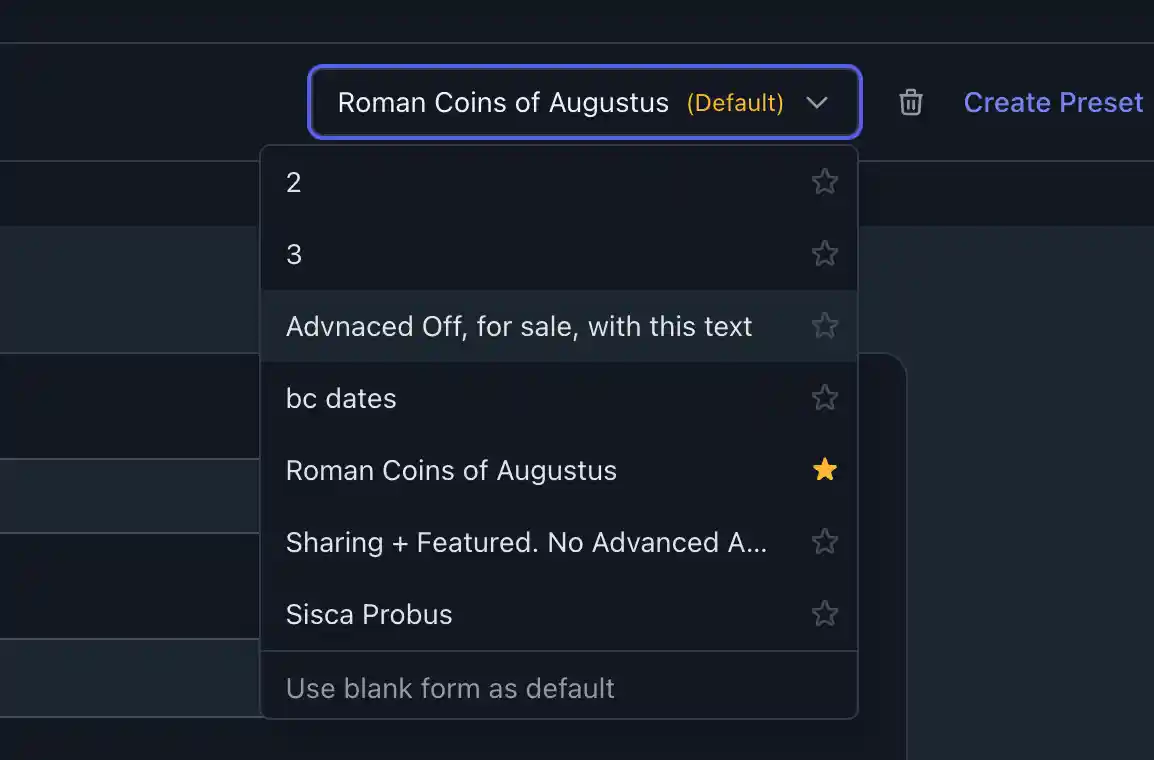
Task: Star preset "2" as default
Action: point(824,182)
